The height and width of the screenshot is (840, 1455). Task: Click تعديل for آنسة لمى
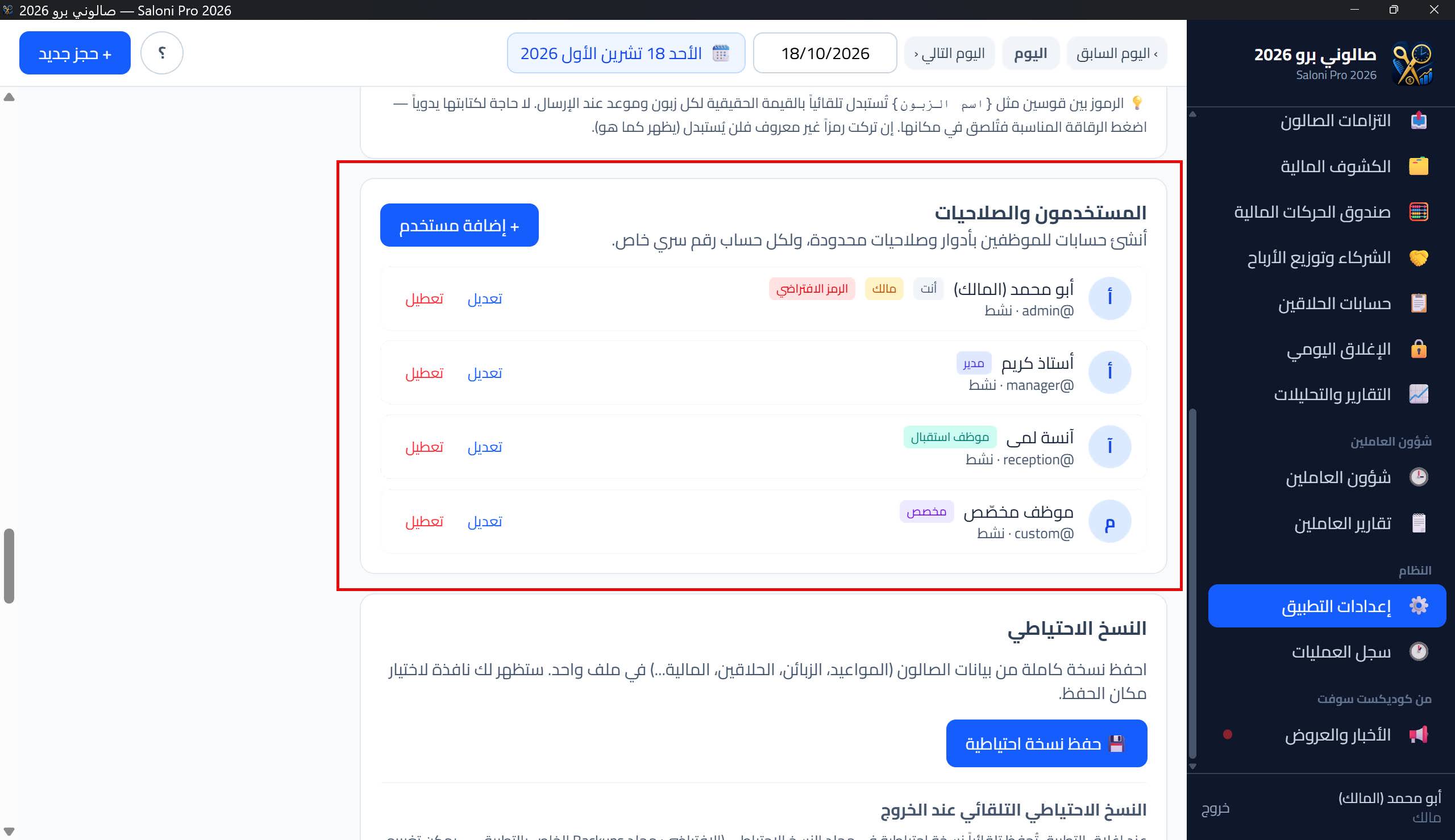coord(485,447)
